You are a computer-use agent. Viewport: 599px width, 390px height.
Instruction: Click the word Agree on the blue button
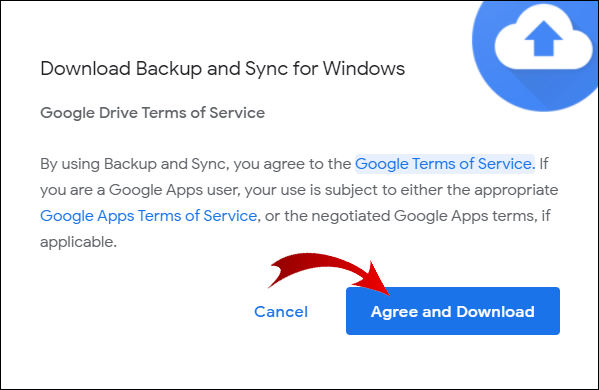point(395,312)
